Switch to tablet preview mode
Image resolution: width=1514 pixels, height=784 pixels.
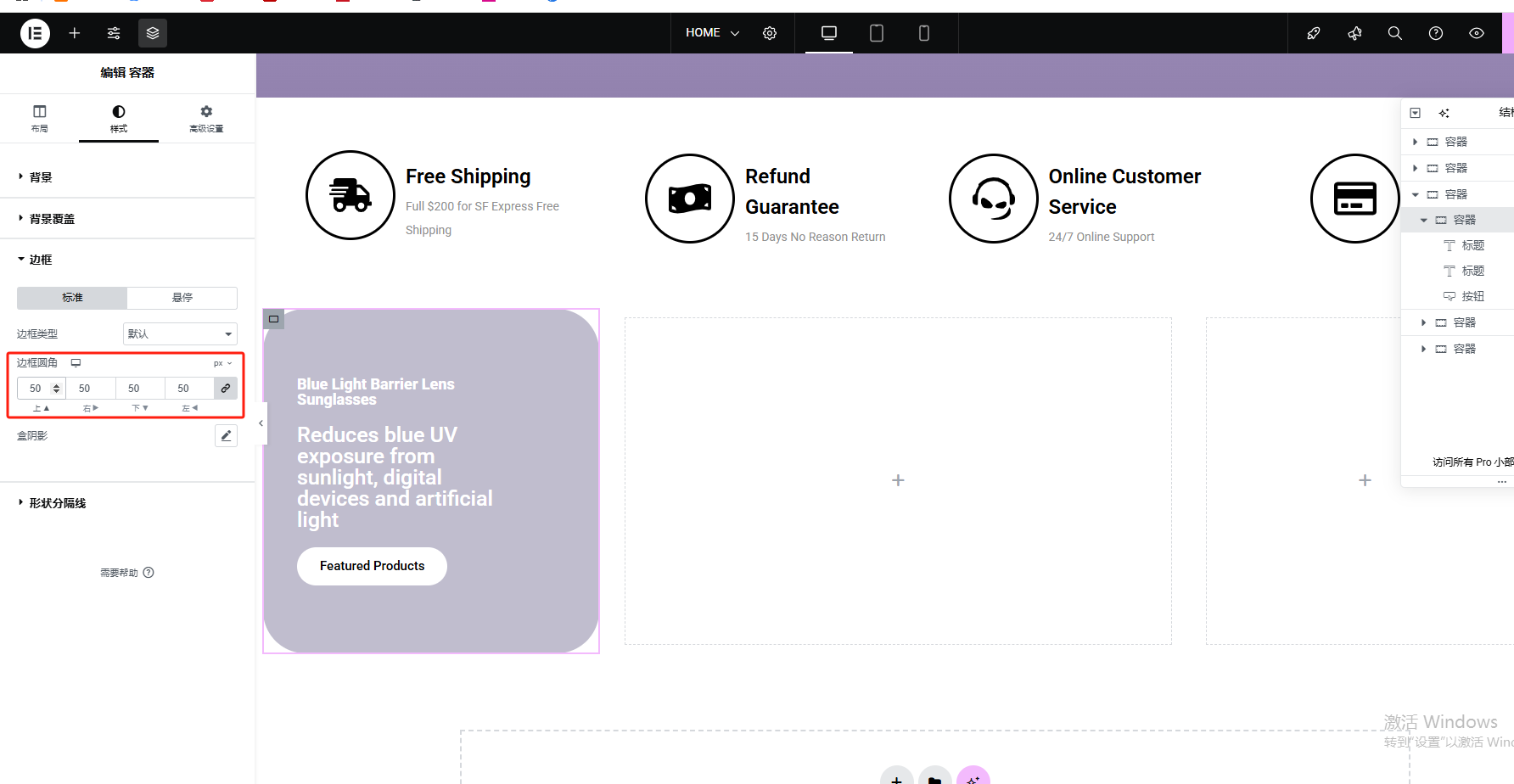pyautogui.click(x=877, y=33)
